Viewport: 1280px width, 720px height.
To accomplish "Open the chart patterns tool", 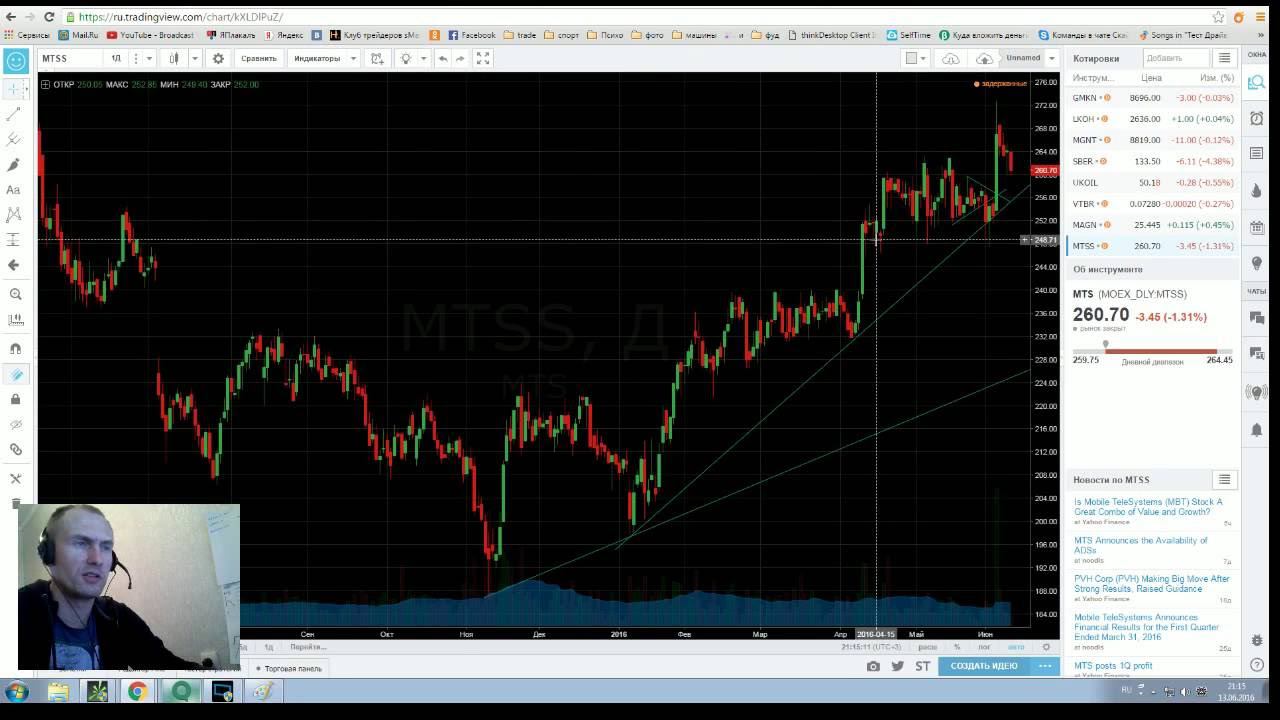I will click(x=14, y=215).
